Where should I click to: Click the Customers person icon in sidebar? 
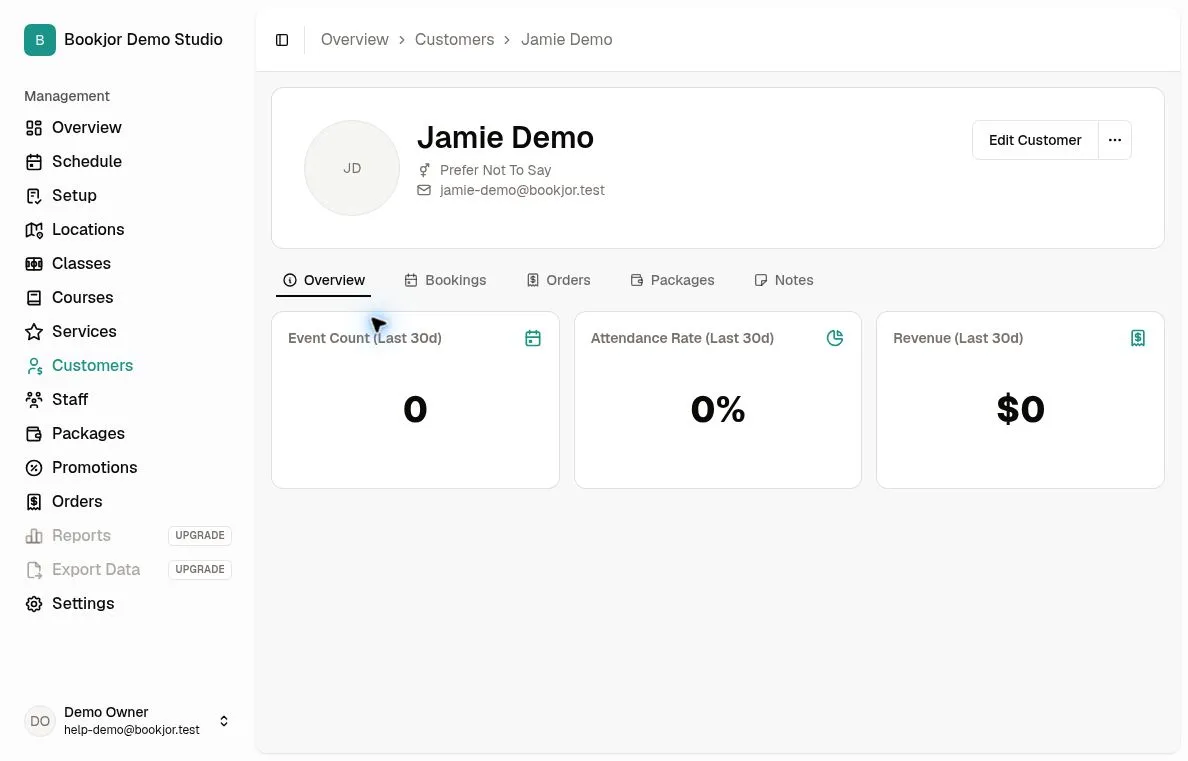[x=33, y=366]
